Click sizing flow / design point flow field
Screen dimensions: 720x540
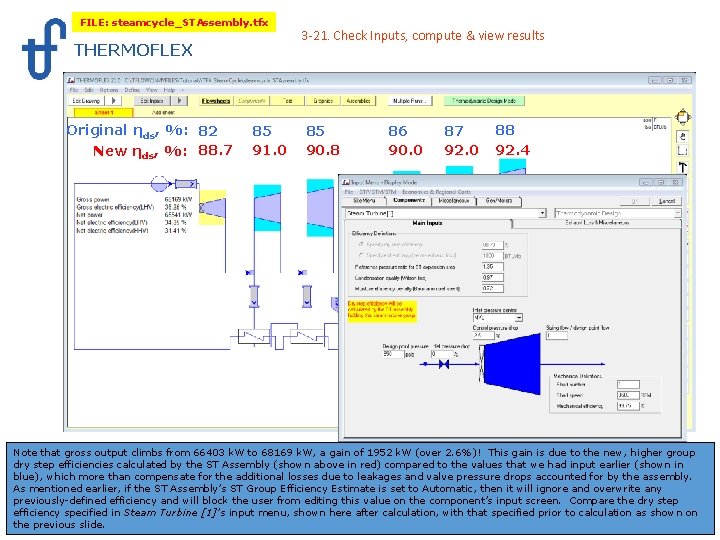pyautogui.click(x=557, y=336)
